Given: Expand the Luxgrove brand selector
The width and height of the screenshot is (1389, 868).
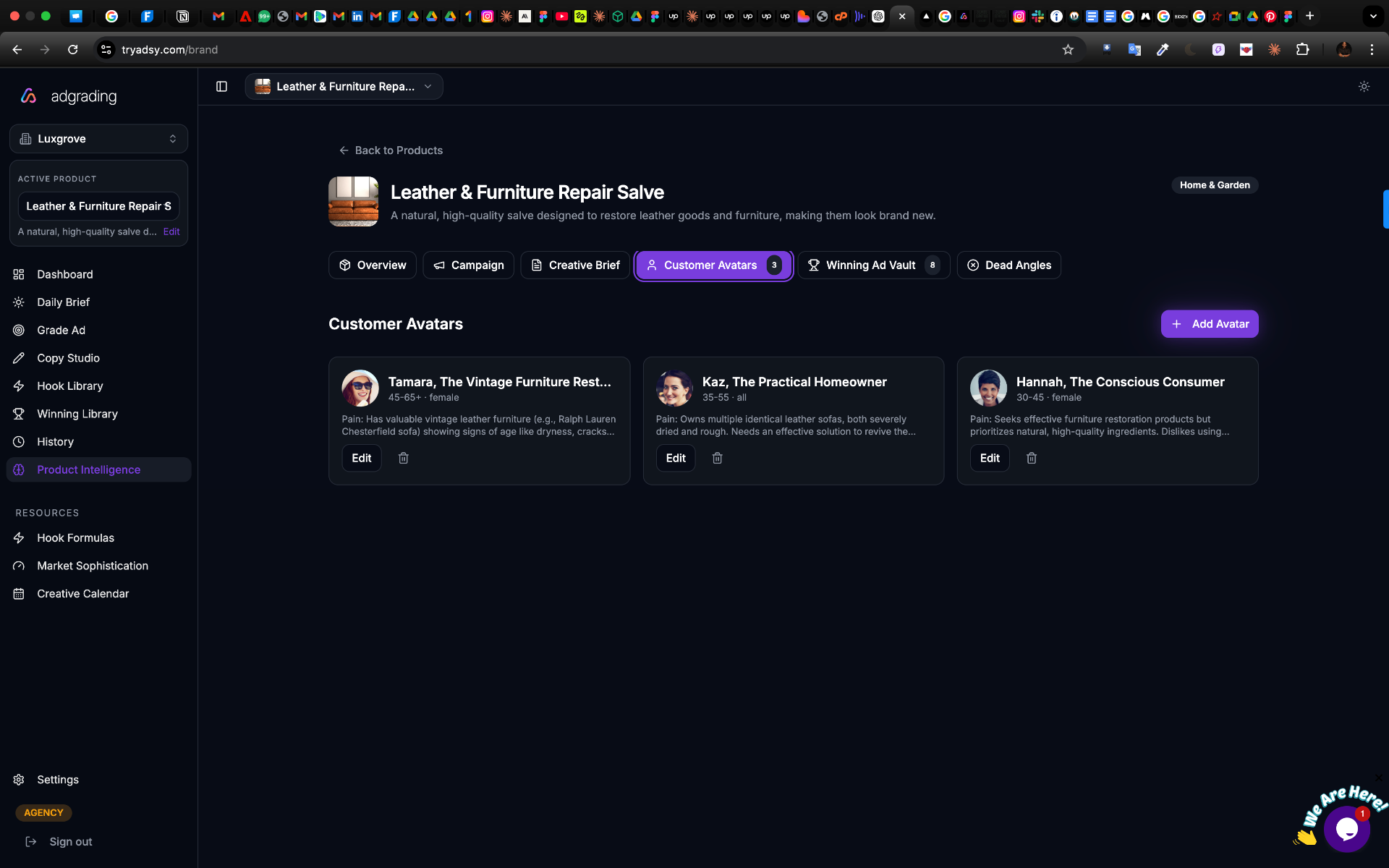Looking at the screenshot, I should click(99, 139).
